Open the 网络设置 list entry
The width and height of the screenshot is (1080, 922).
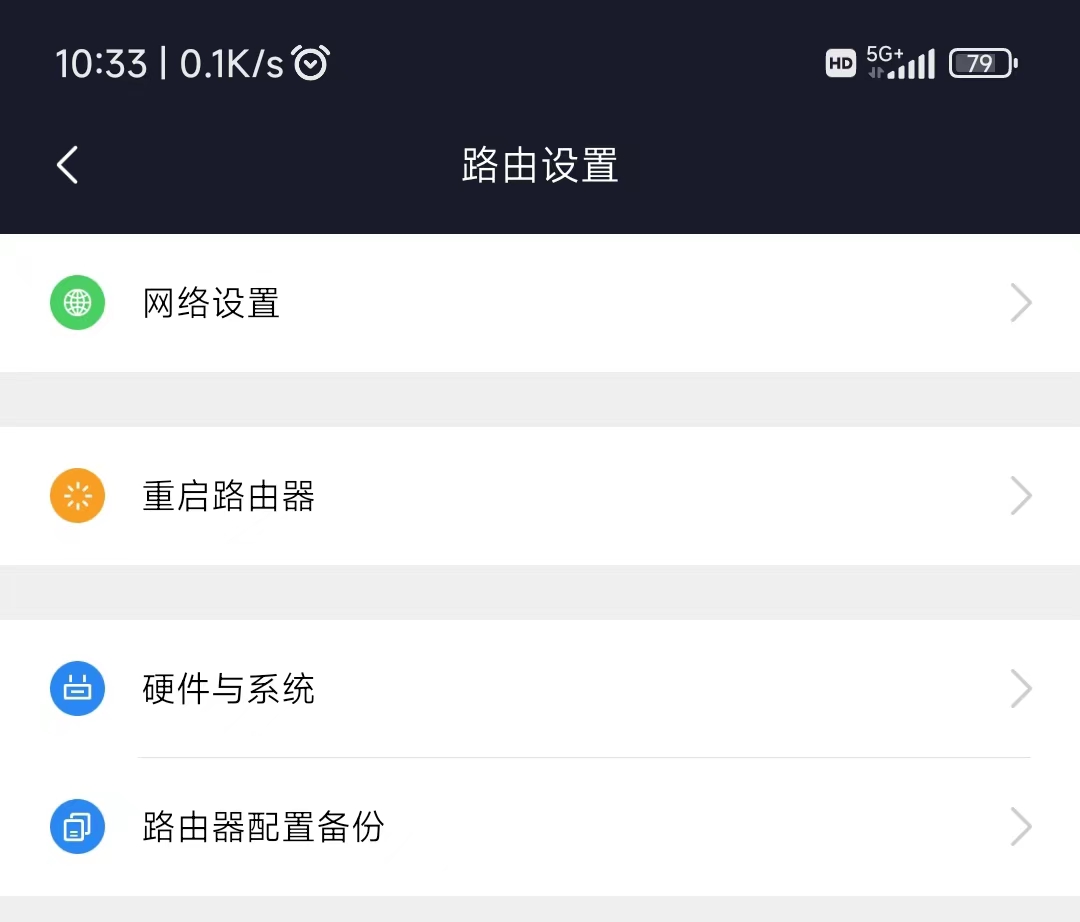coord(211,303)
